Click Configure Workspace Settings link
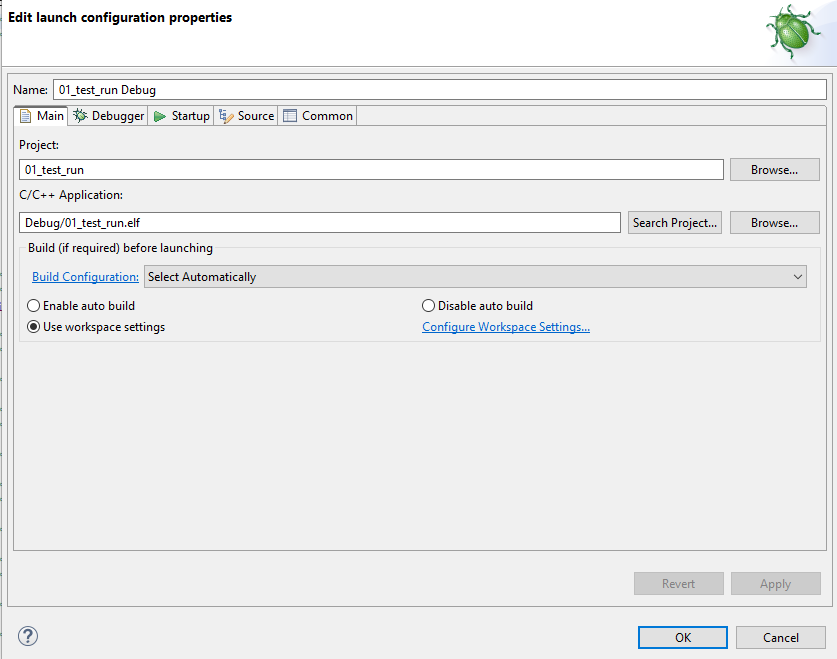Viewport: 837px width, 659px height. pos(505,326)
